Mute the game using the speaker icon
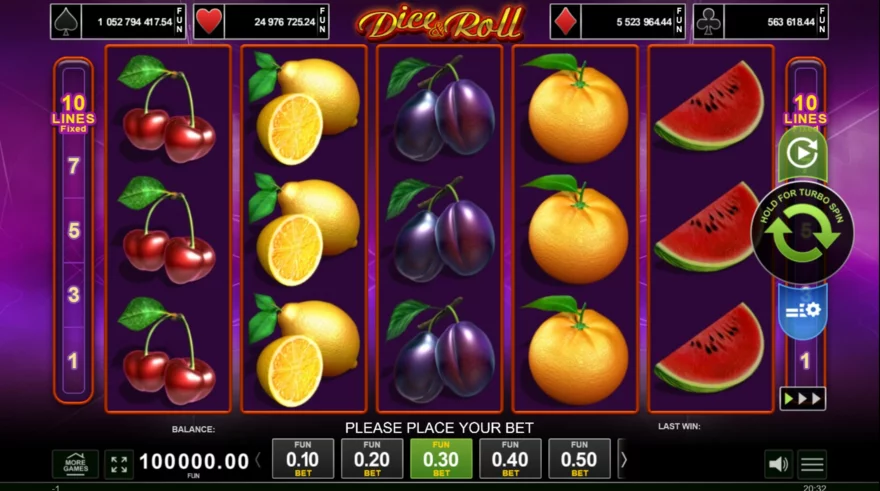 point(778,464)
